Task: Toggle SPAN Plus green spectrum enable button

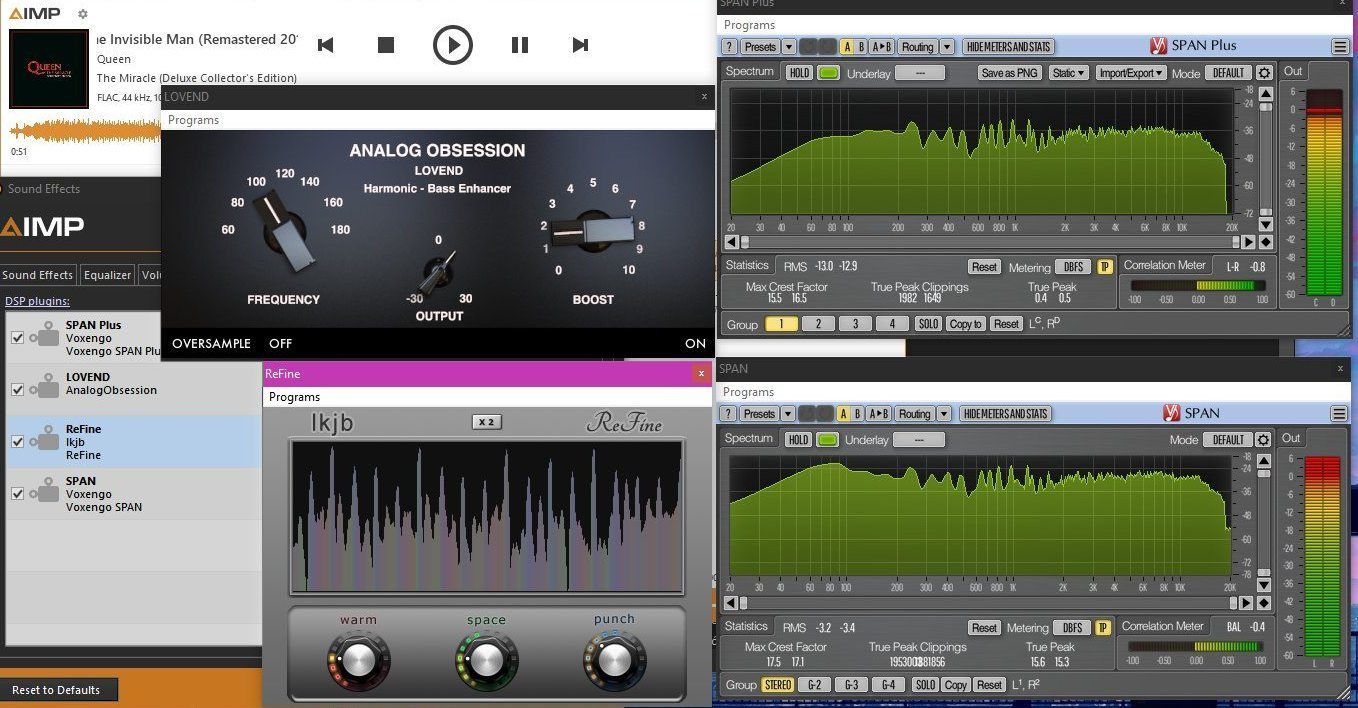Action: 828,73
